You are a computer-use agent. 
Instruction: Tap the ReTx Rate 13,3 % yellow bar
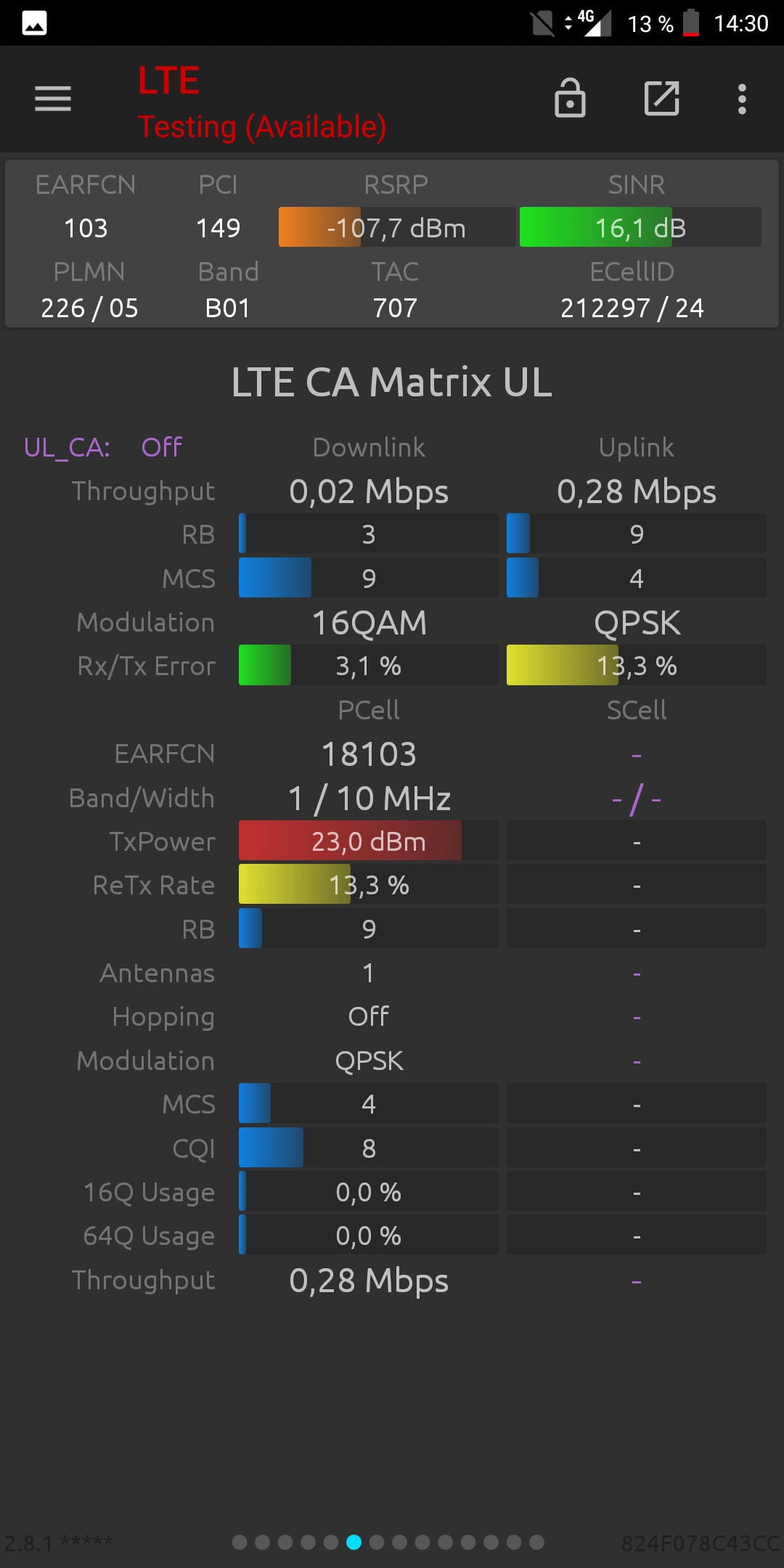click(x=369, y=884)
